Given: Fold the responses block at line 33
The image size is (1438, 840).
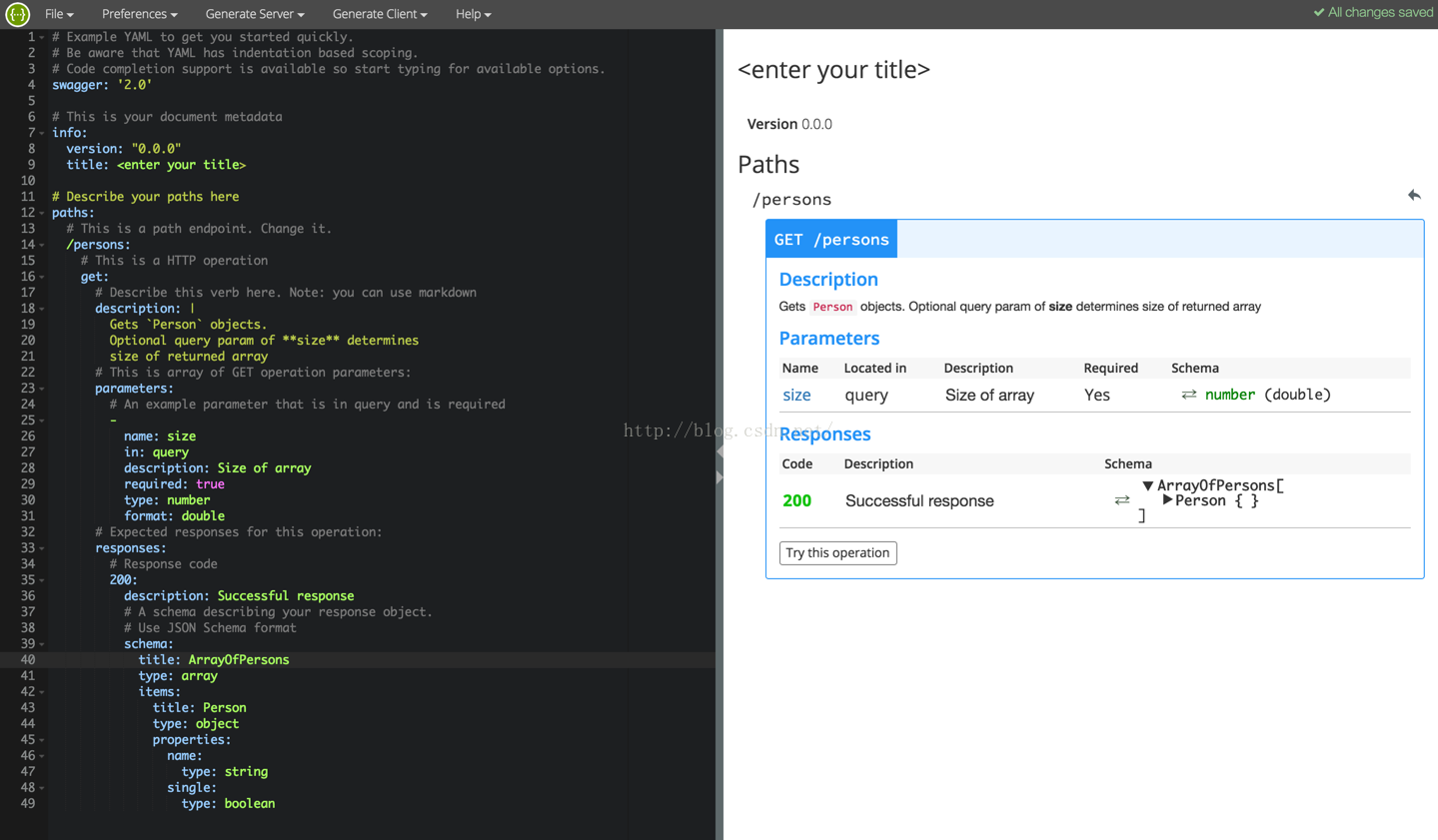Looking at the screenshot, I should point(42,548).
